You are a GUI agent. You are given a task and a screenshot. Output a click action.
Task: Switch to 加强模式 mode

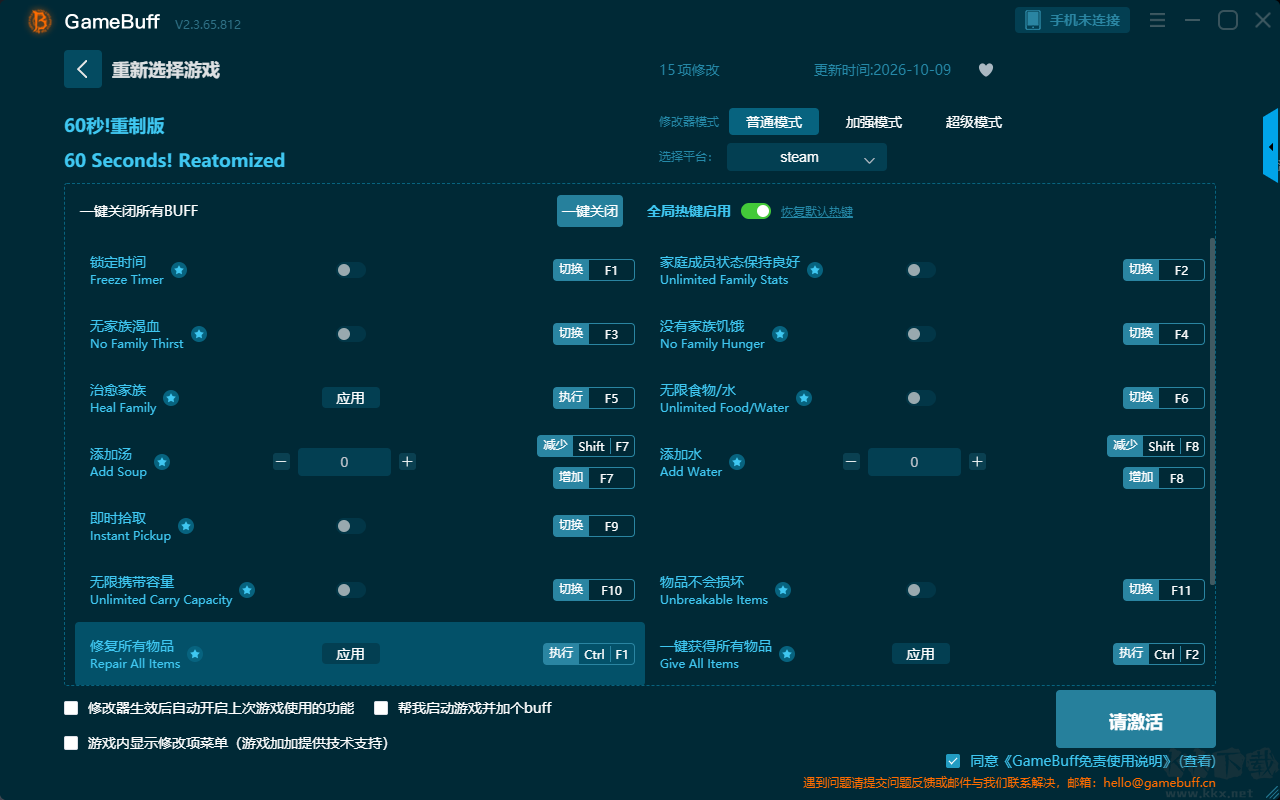[874, 122]
